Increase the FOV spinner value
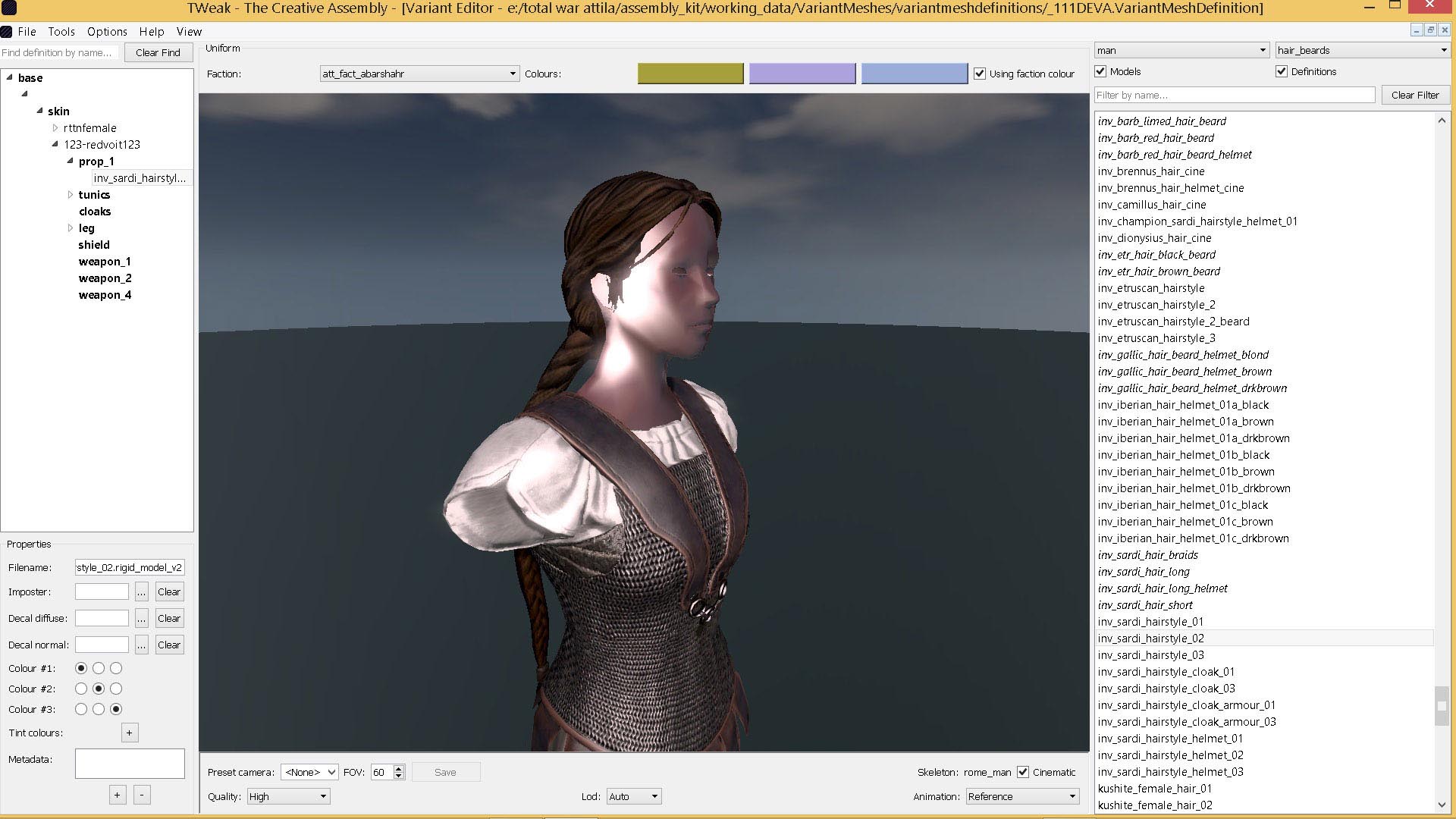This screenshot has height=819, width=1456. [x=399, y=768]
